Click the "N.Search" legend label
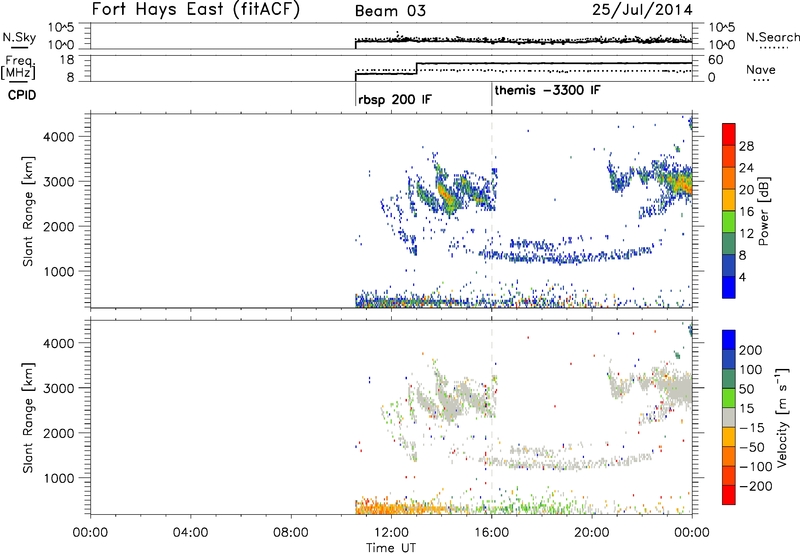 [772, 37]
